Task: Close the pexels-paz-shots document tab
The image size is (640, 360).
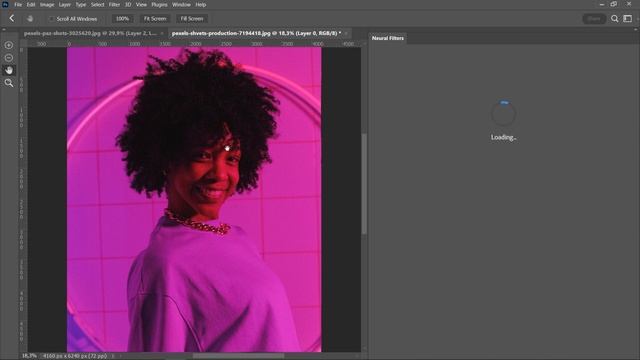Action: point(162,33)
